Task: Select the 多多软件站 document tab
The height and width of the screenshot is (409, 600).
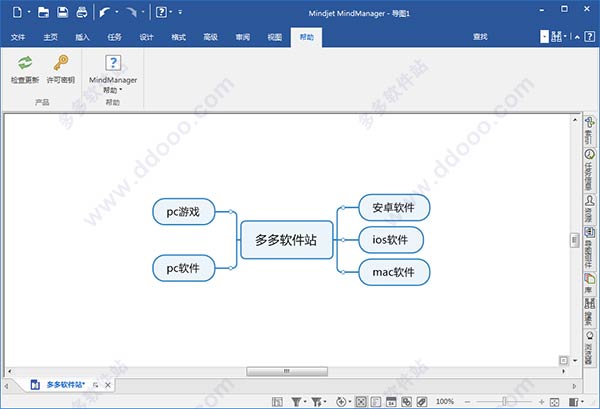Action: point(66,385)
